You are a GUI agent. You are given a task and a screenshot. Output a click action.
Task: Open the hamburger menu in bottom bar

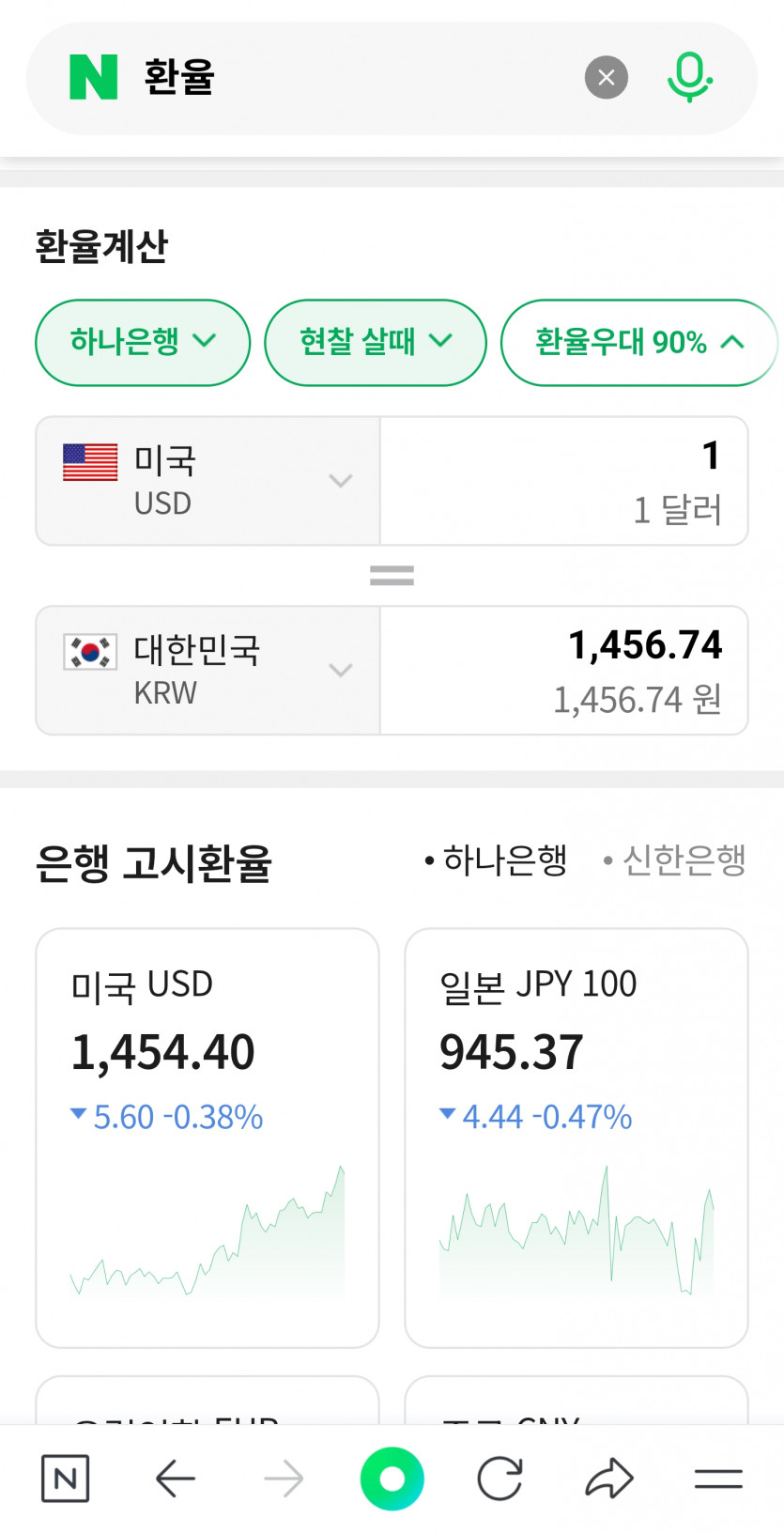pos(718,1479)
